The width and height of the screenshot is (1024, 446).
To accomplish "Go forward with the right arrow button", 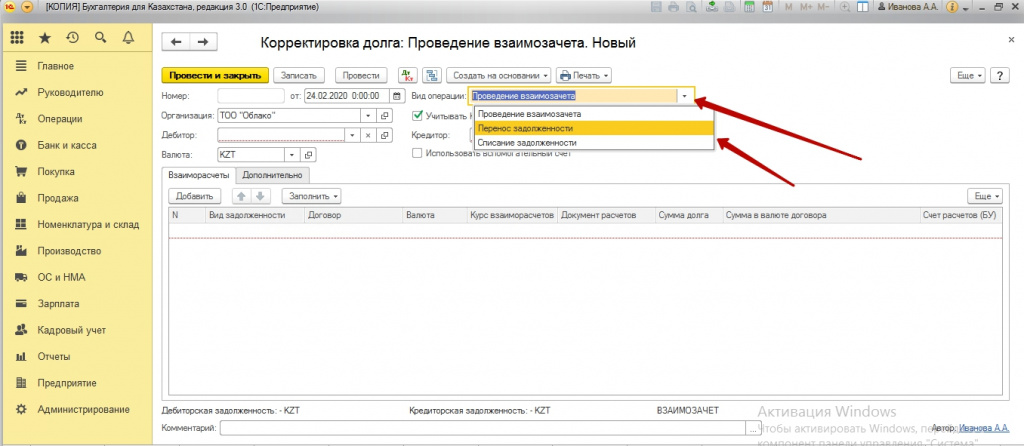I will click(203, 42).
